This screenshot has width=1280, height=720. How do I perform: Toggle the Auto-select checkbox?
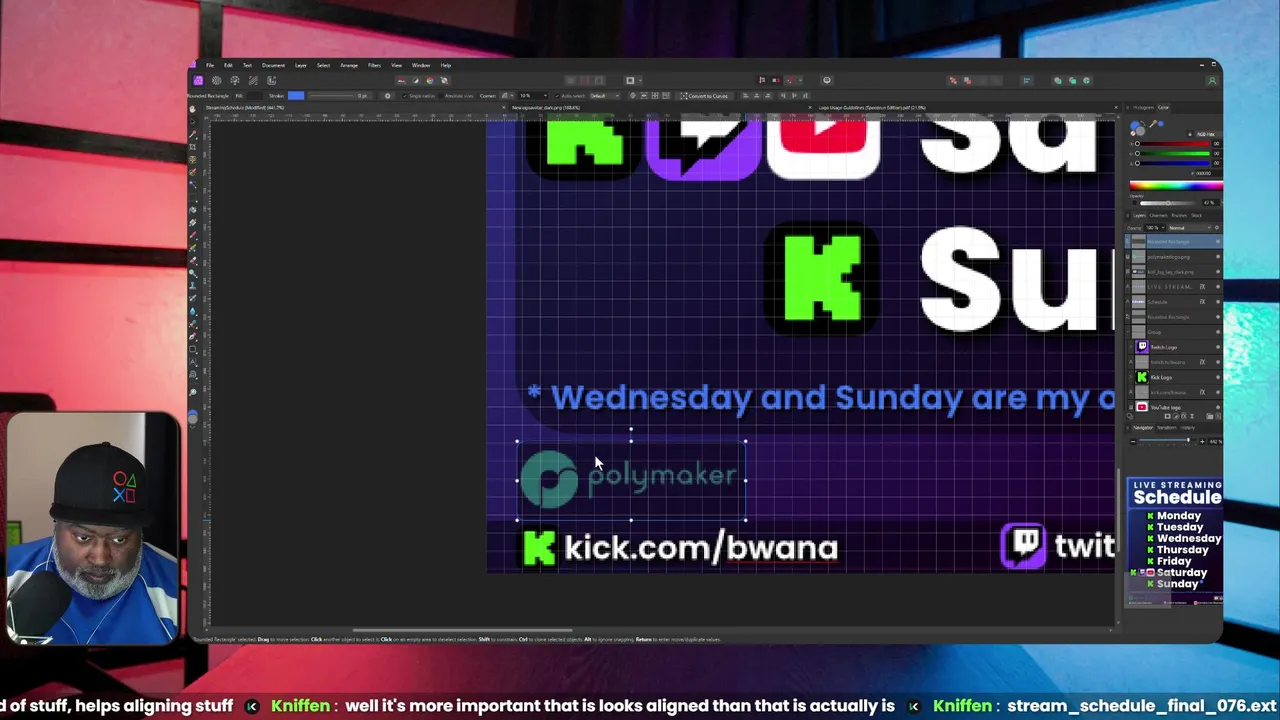pos(556,96)
